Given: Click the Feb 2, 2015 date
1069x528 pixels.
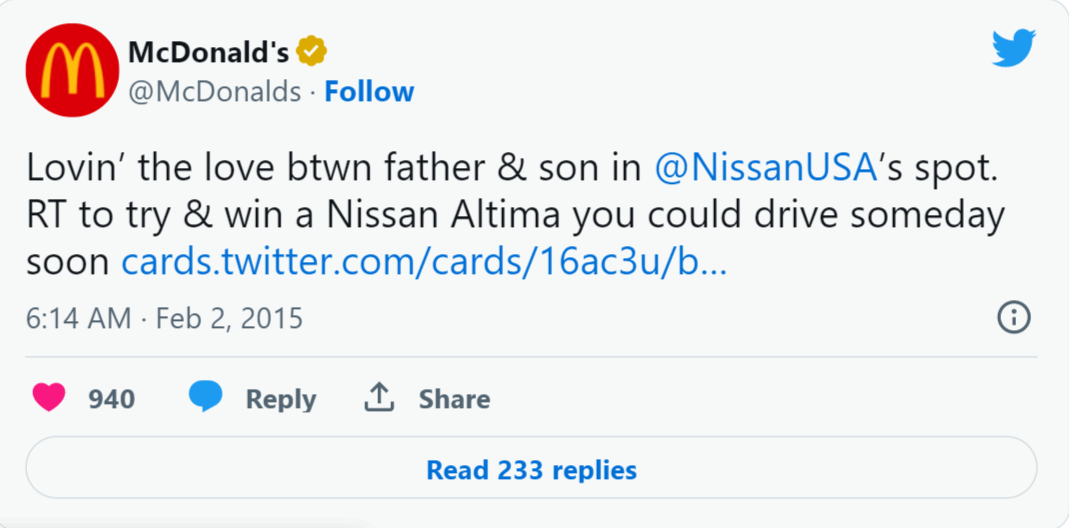Looking at the screenshot, I should pyautogui.click(x=231, y=318).
